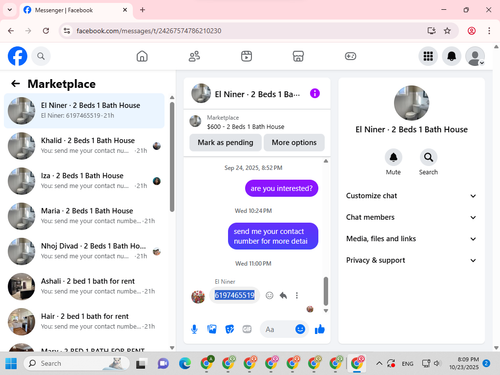Open Microsoft Edge from taskbar
Viewport: 500px width, 375px height.
185,363
